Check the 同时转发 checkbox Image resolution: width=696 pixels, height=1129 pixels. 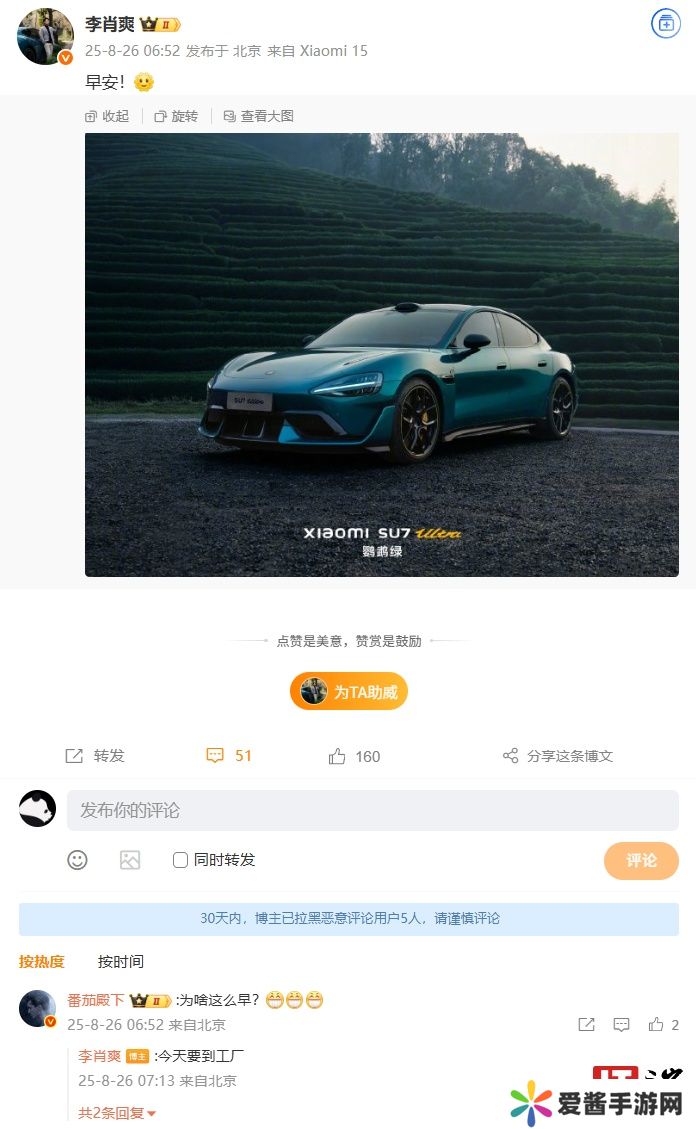coord(181,860)
